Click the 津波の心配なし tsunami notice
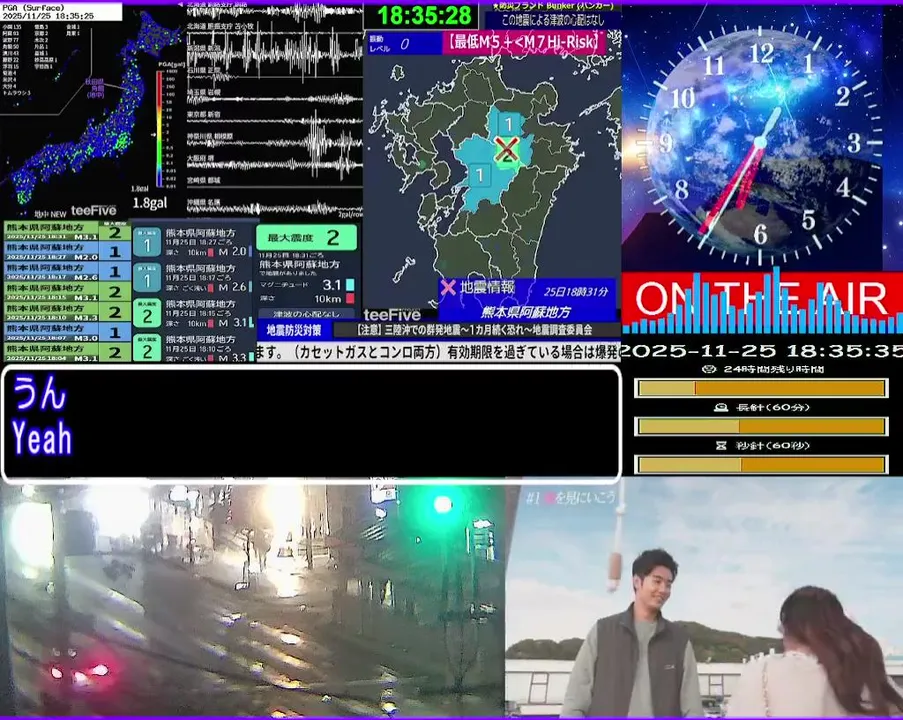903x720 pixels. 306,314
